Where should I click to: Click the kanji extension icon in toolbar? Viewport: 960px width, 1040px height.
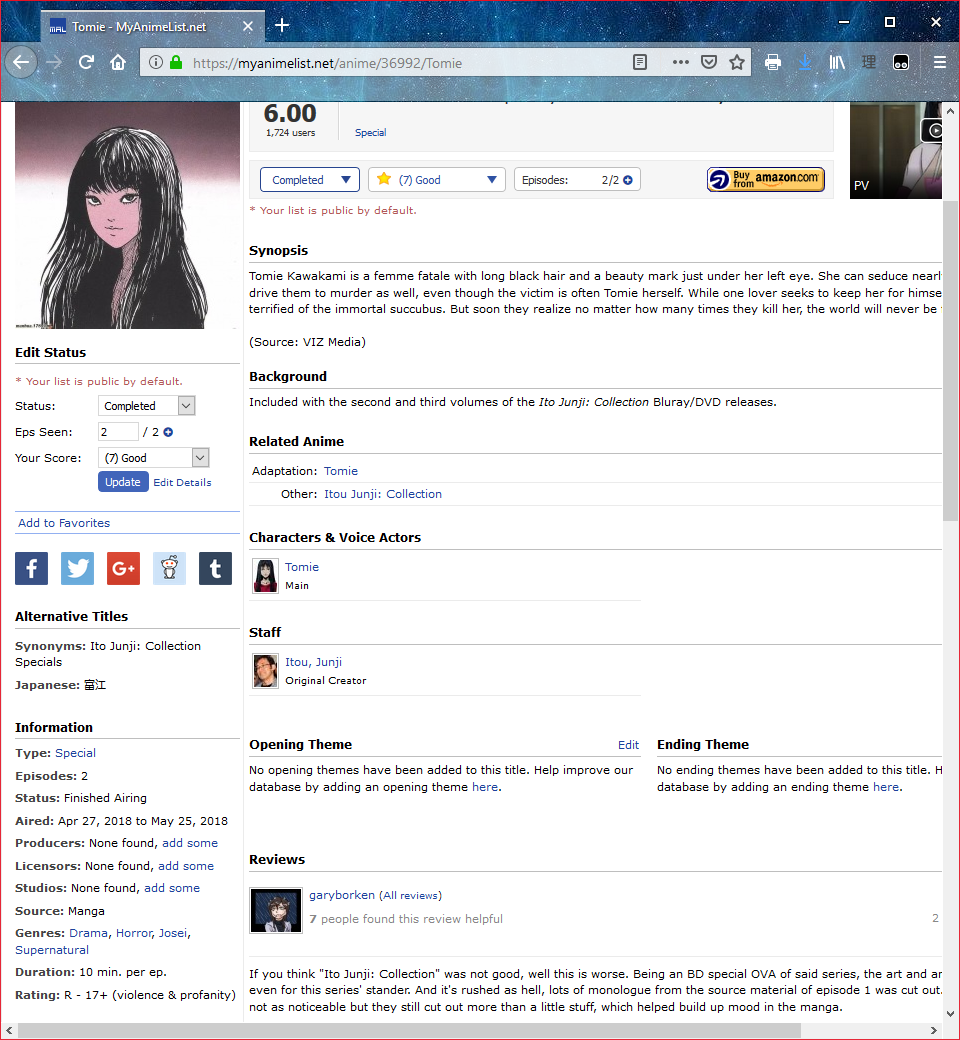click(x=868, y=63)
